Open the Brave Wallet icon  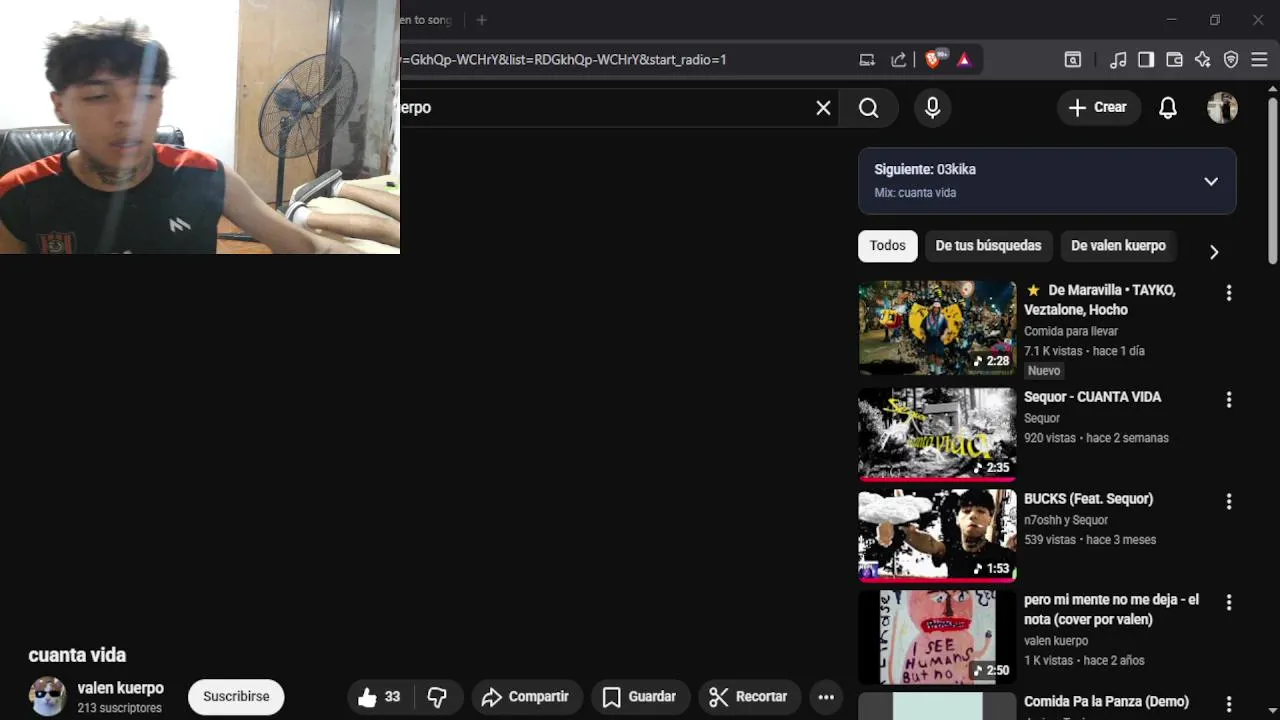point(1175,60)
